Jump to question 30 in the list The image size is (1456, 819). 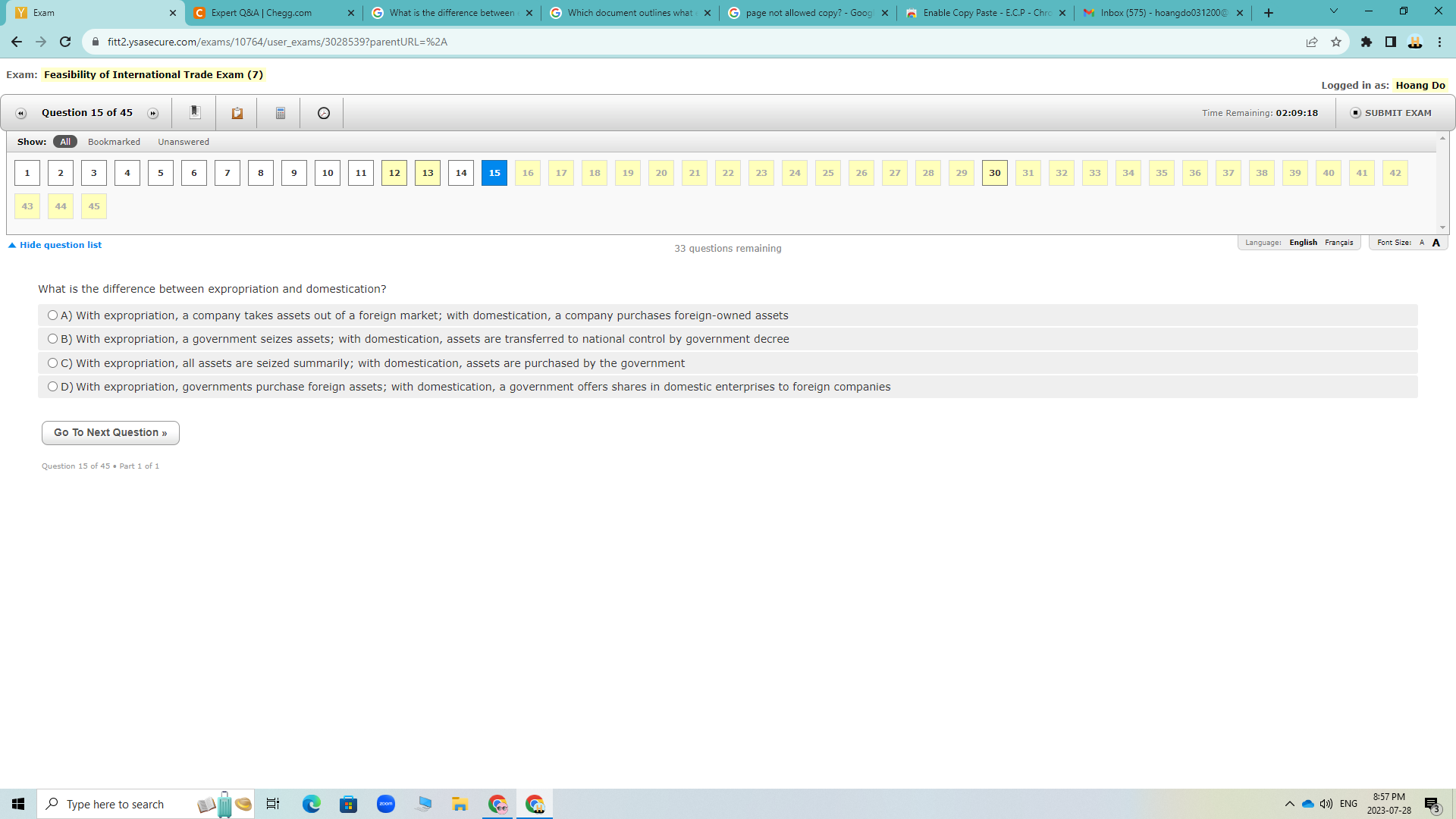[994, 172]
